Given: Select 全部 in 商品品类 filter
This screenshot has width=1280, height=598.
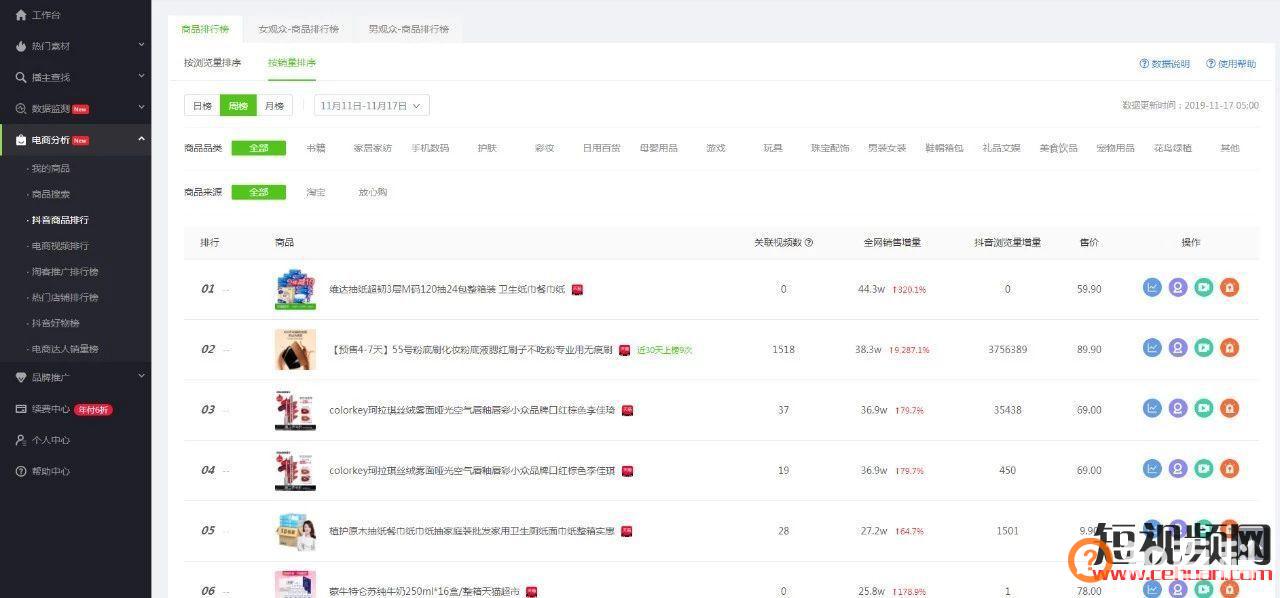Looking at the screenshot, I should [258, 148].
